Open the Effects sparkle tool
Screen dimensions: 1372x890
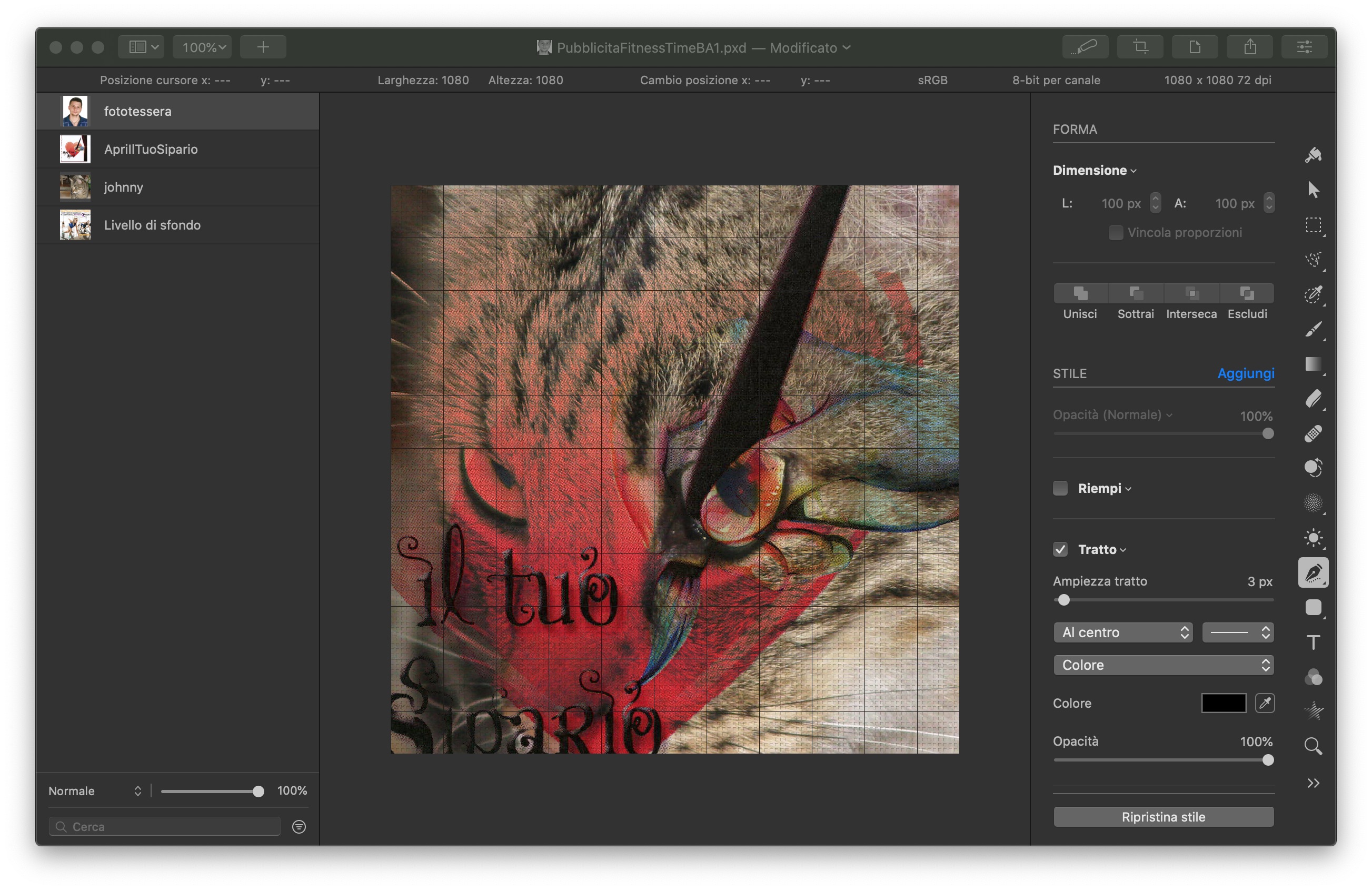1313,711
